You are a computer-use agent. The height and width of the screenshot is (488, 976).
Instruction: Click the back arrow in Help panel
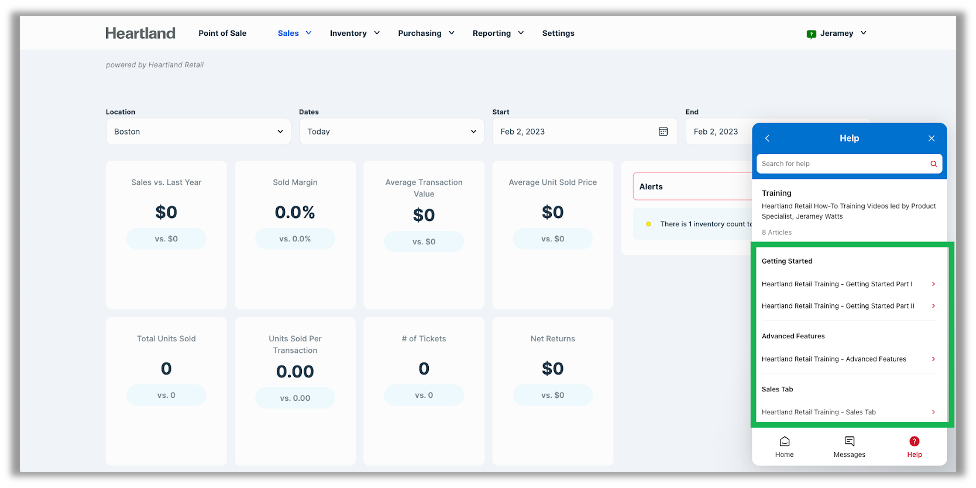click(x=767, y=138)
